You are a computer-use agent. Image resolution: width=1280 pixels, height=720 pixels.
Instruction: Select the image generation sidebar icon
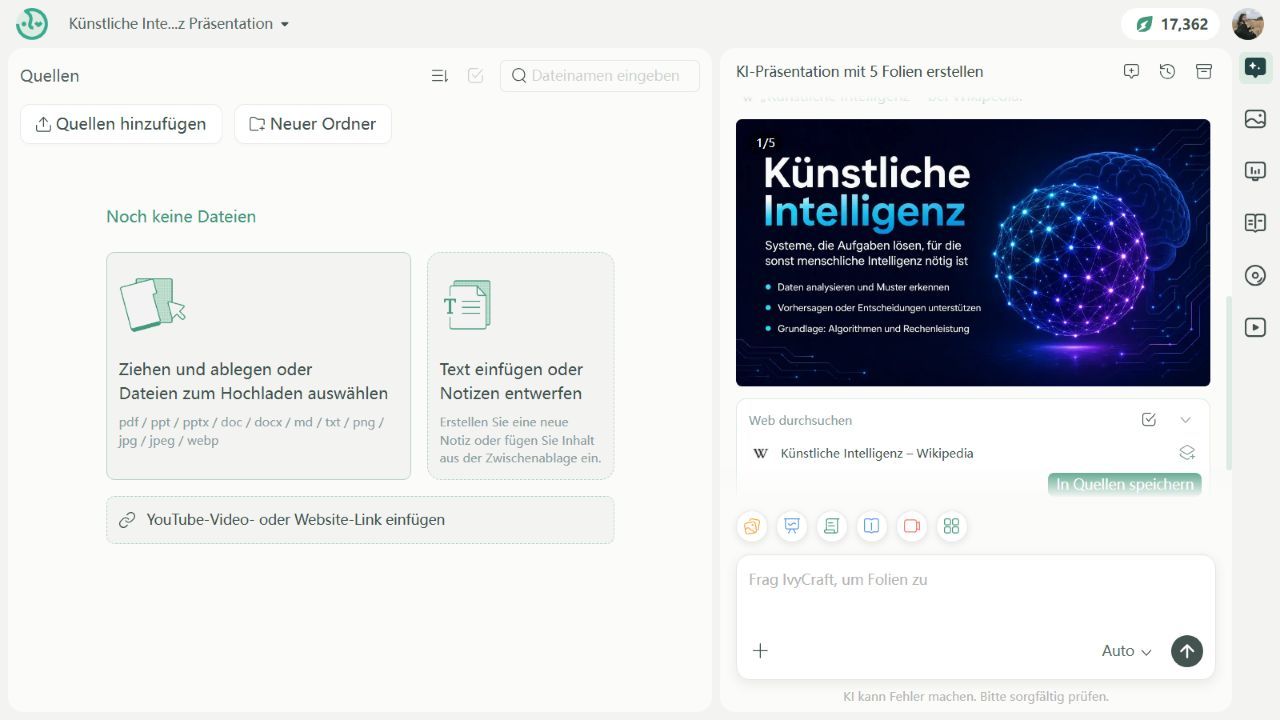[1255, 120]
